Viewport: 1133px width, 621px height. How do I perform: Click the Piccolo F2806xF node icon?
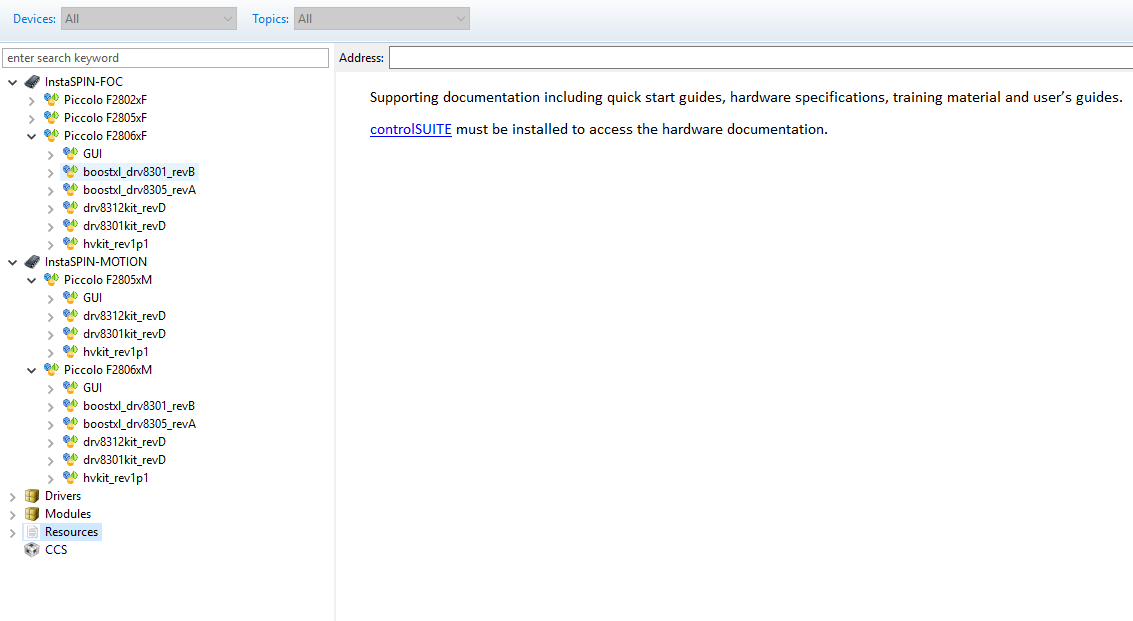tap(51, 135)
